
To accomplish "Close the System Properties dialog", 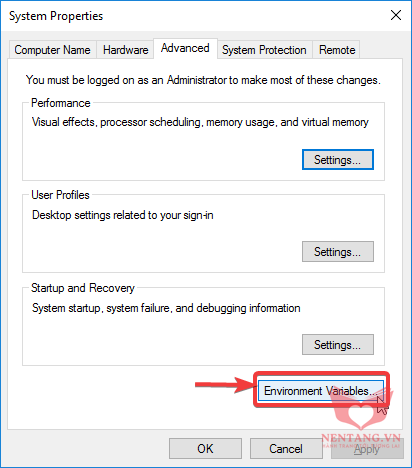I will [396, 15].
